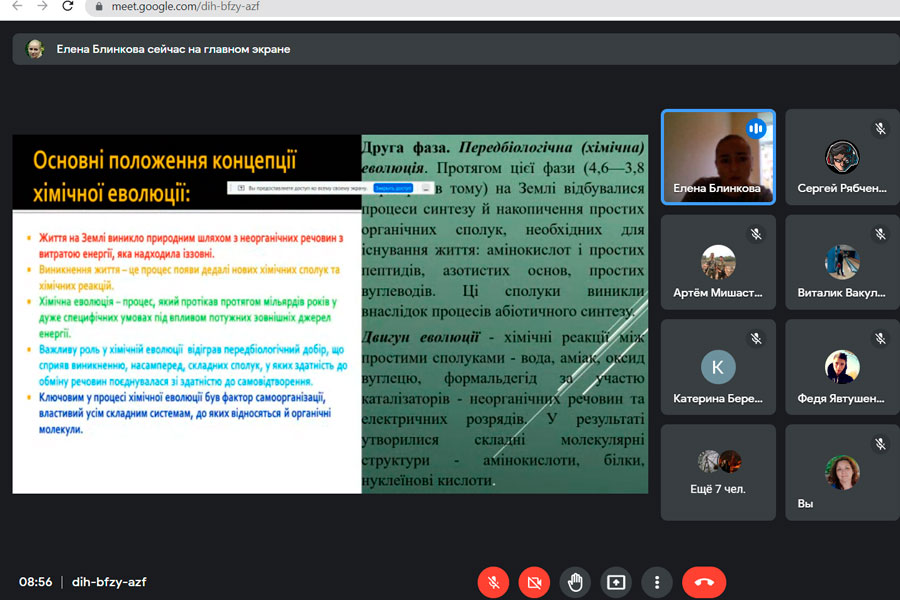
Task: Click the browser back arrow
Action: pos(17,6)
